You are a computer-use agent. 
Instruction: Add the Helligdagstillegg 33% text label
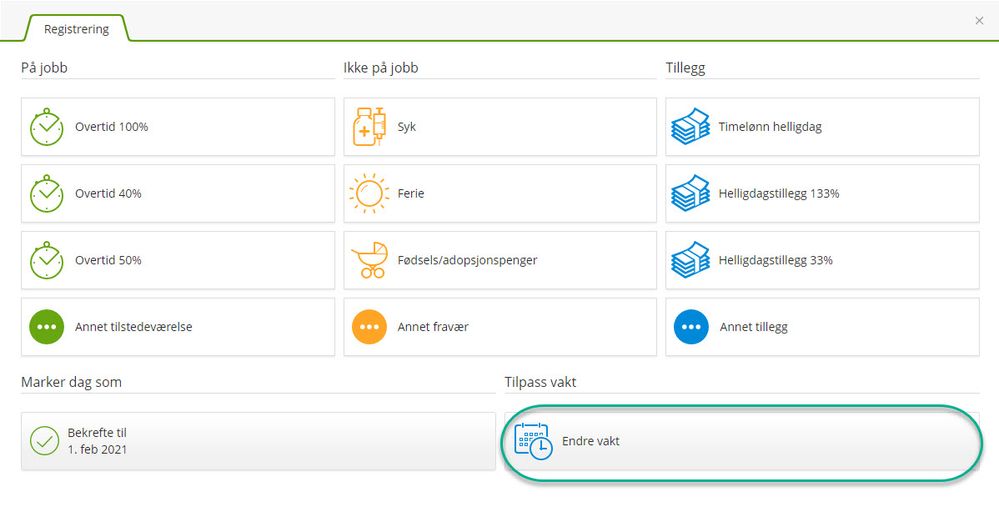[x=776, y=260]
